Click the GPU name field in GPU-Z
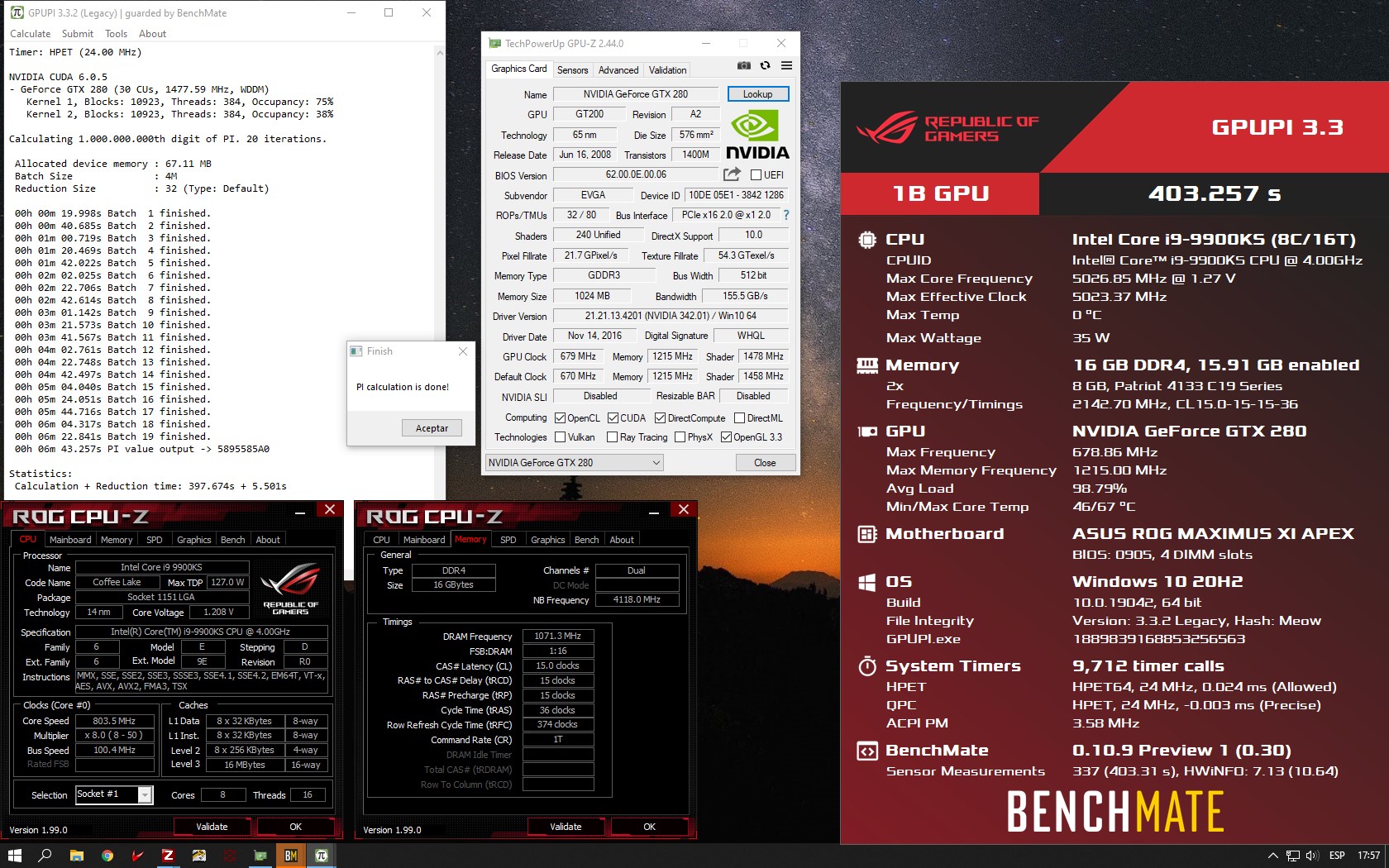 (635, 94)
